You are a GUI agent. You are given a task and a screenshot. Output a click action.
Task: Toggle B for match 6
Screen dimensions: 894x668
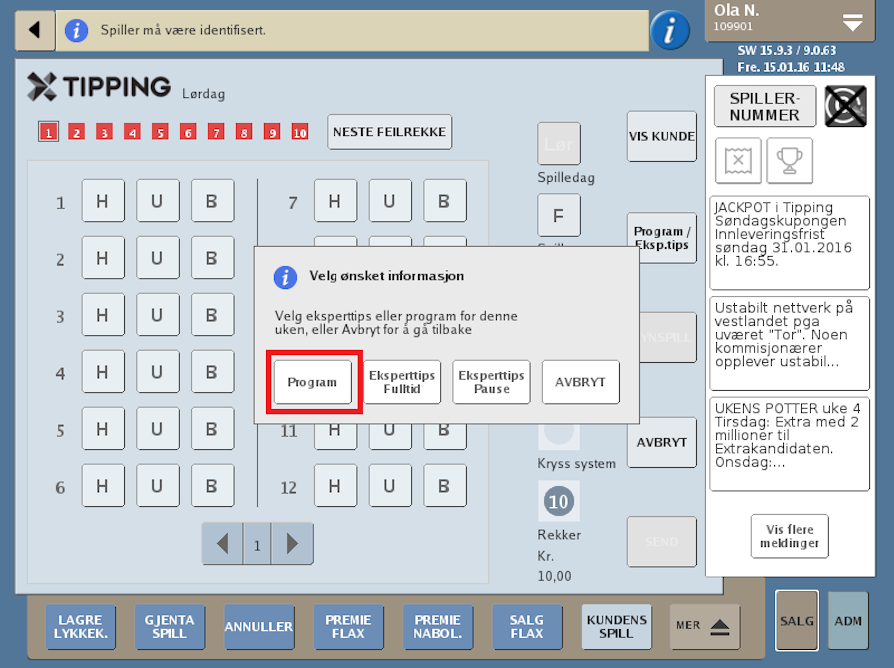(212, 486)
